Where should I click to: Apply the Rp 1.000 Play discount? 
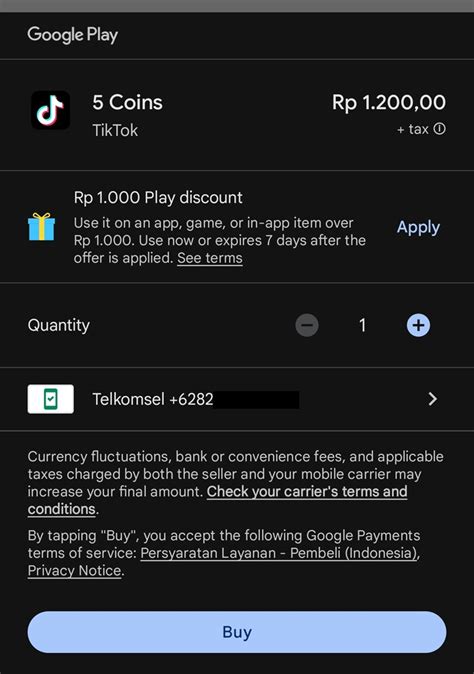coord(418,227)
